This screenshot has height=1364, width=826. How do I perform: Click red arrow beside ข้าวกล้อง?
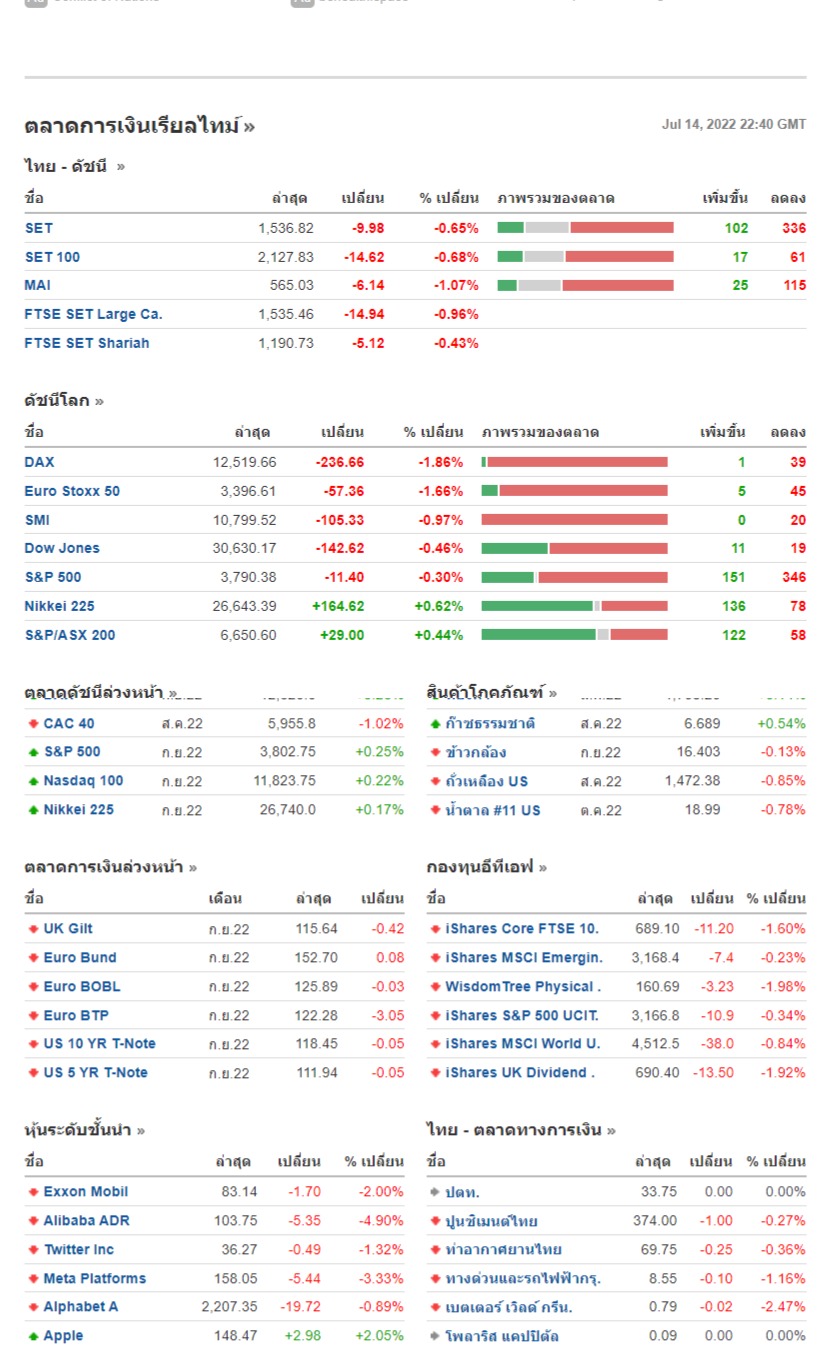(x=435, y=752)
